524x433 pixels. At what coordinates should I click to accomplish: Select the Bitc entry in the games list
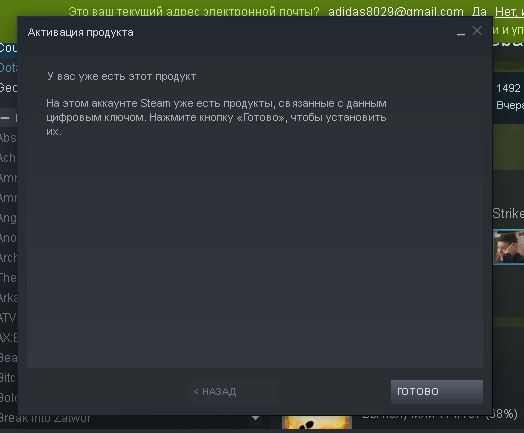pos(8,378)
